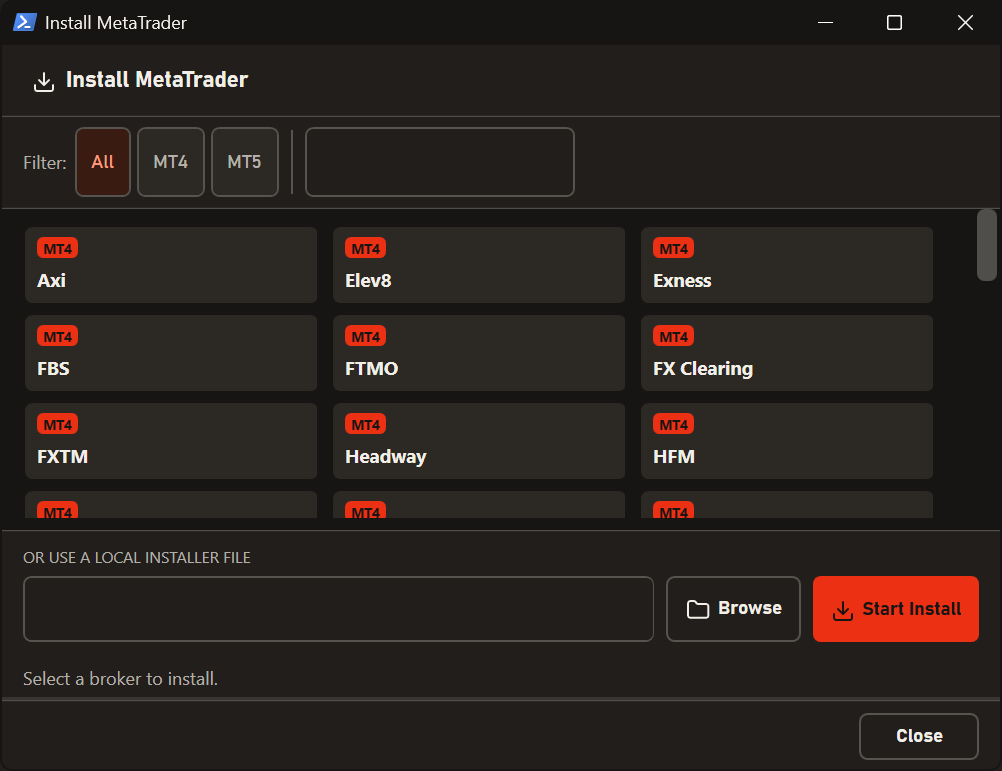Select the Axi broker card

171,264
